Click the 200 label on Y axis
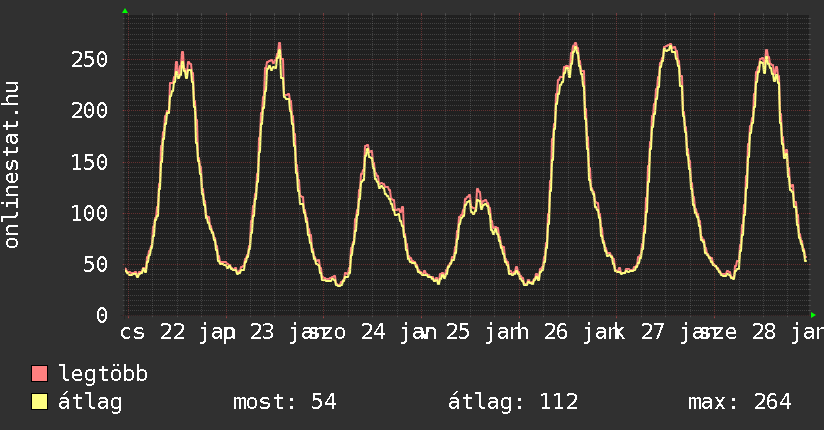 pyautogui.click(x=90, y=110)
